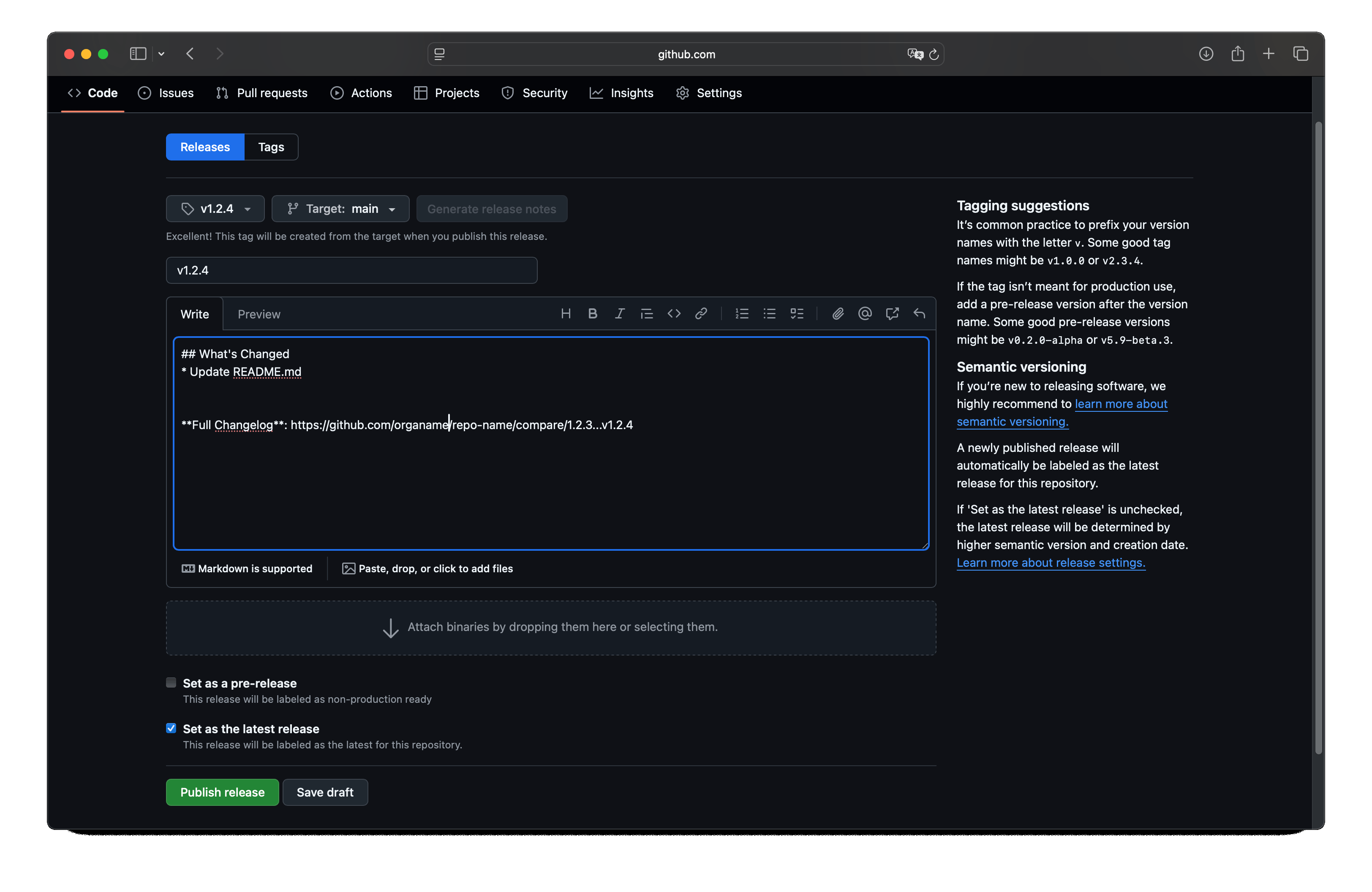Viewport: 1372px width, 892px height.
Task: Focus the release title field v1.2.4
Action: click(351, 270)
